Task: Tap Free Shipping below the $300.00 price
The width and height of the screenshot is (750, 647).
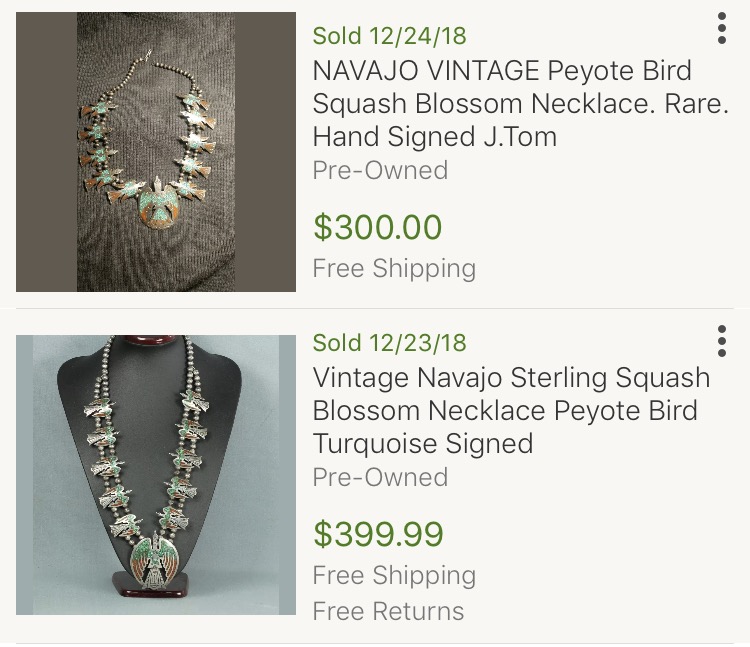Action: click(394, 268)
